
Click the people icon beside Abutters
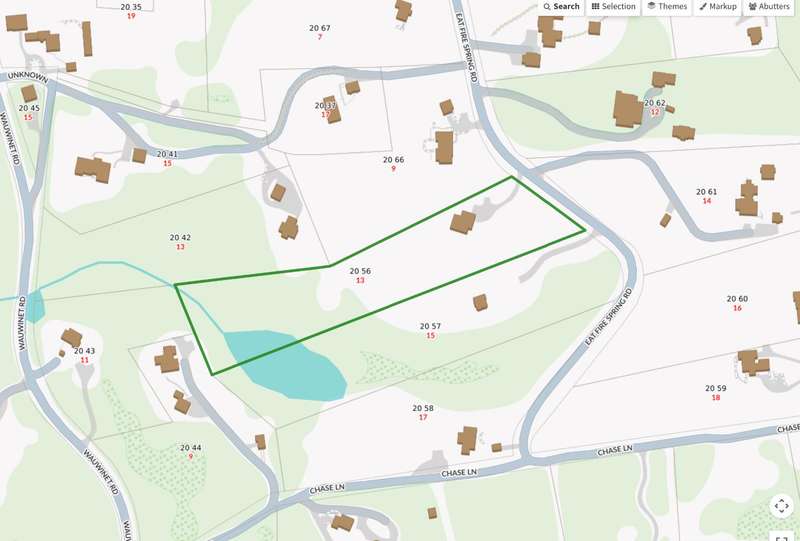click(x=753, y=7)
